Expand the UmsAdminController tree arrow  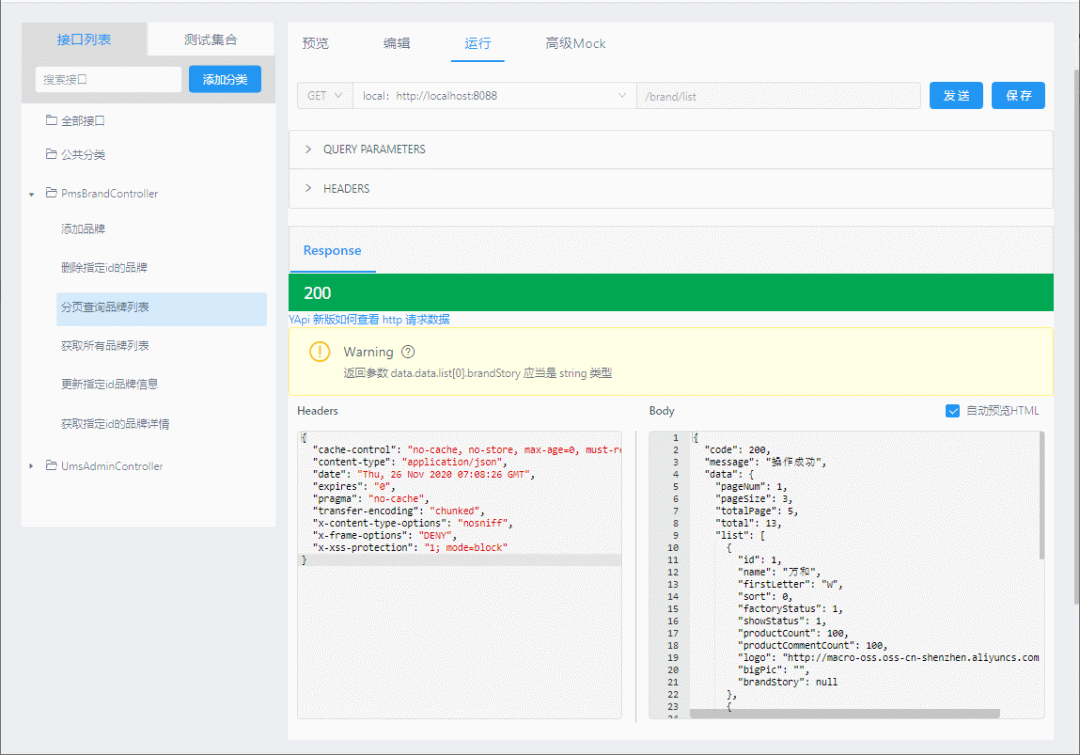pos(32,466)
